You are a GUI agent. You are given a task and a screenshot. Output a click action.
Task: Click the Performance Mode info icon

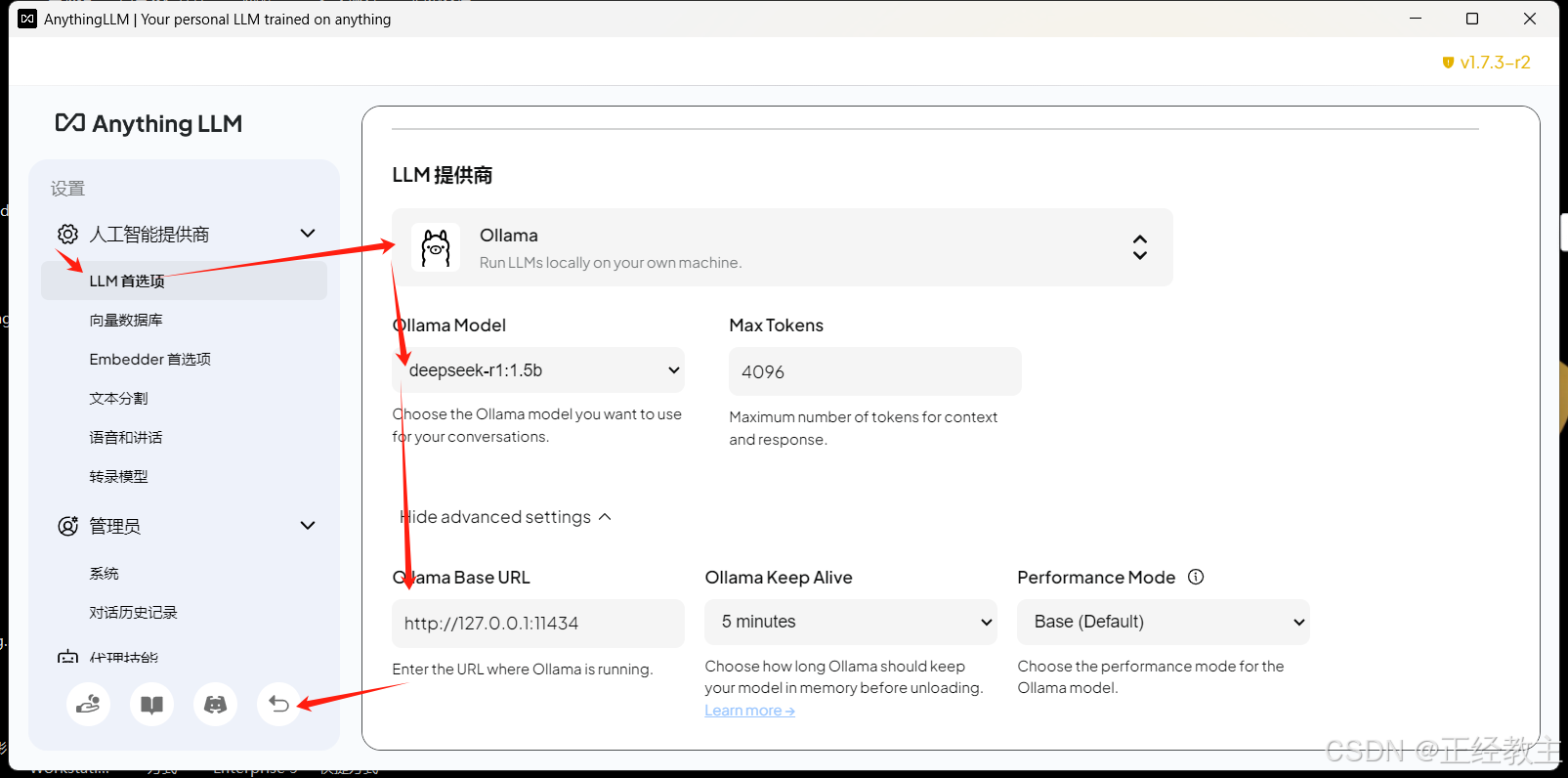1196,577
